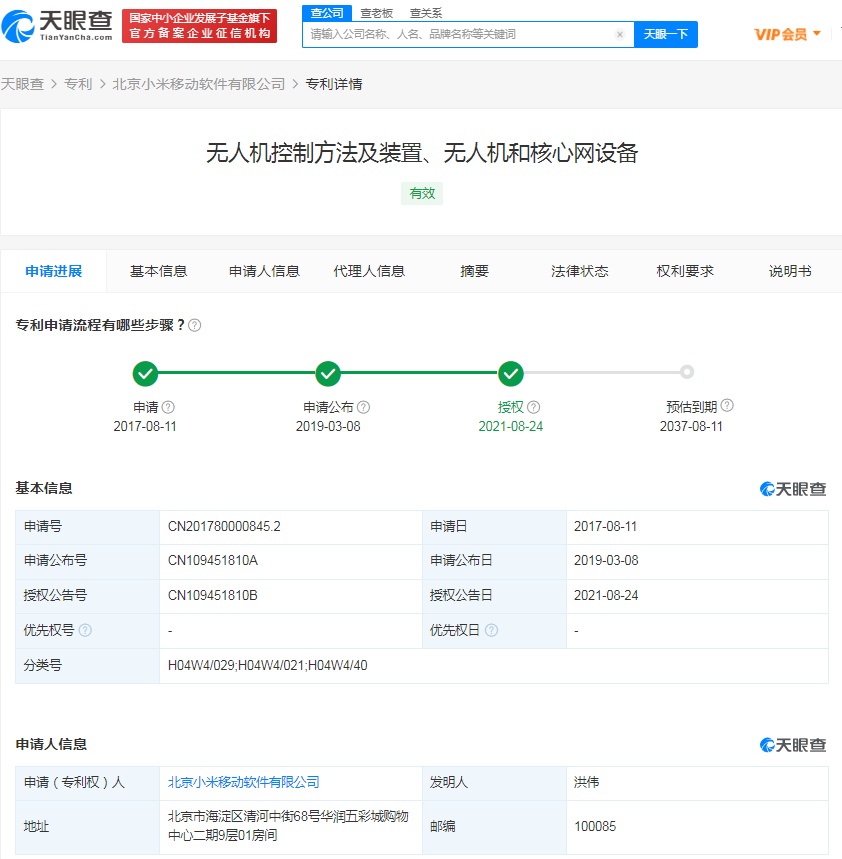
Task: Click the Tianyancha logo in header
Action: coord(57,24)
